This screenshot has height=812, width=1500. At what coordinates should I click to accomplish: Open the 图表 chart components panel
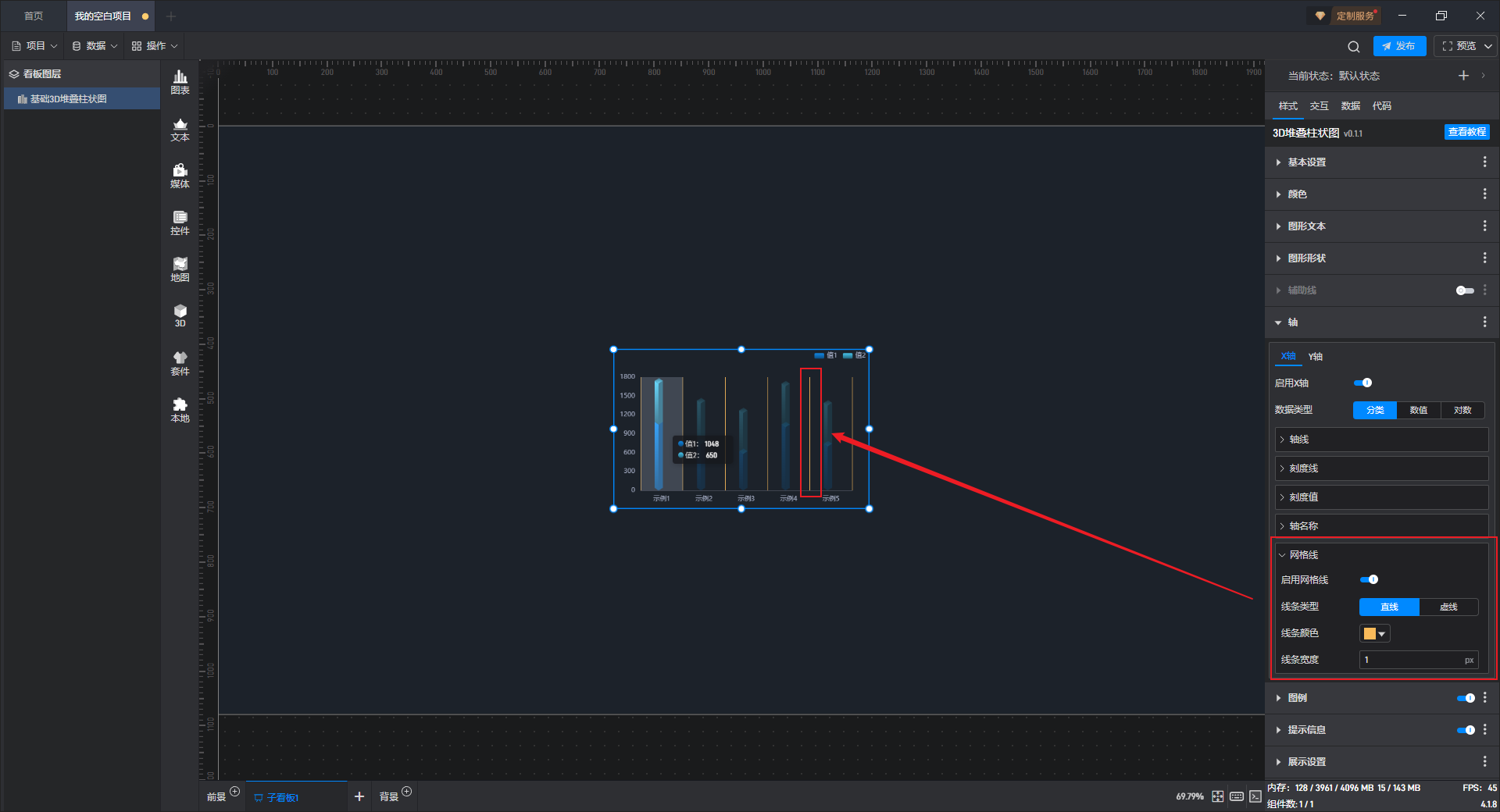pyautogui.click(x=180, y=82)
